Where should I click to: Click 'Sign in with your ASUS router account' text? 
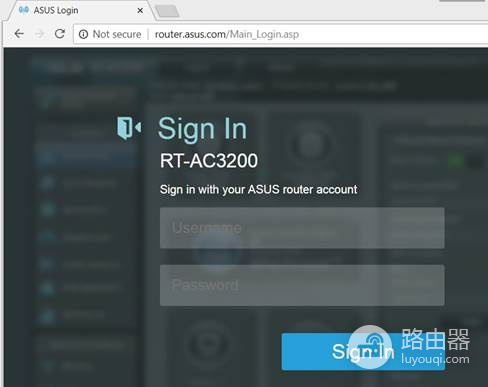tap(258, 190)
